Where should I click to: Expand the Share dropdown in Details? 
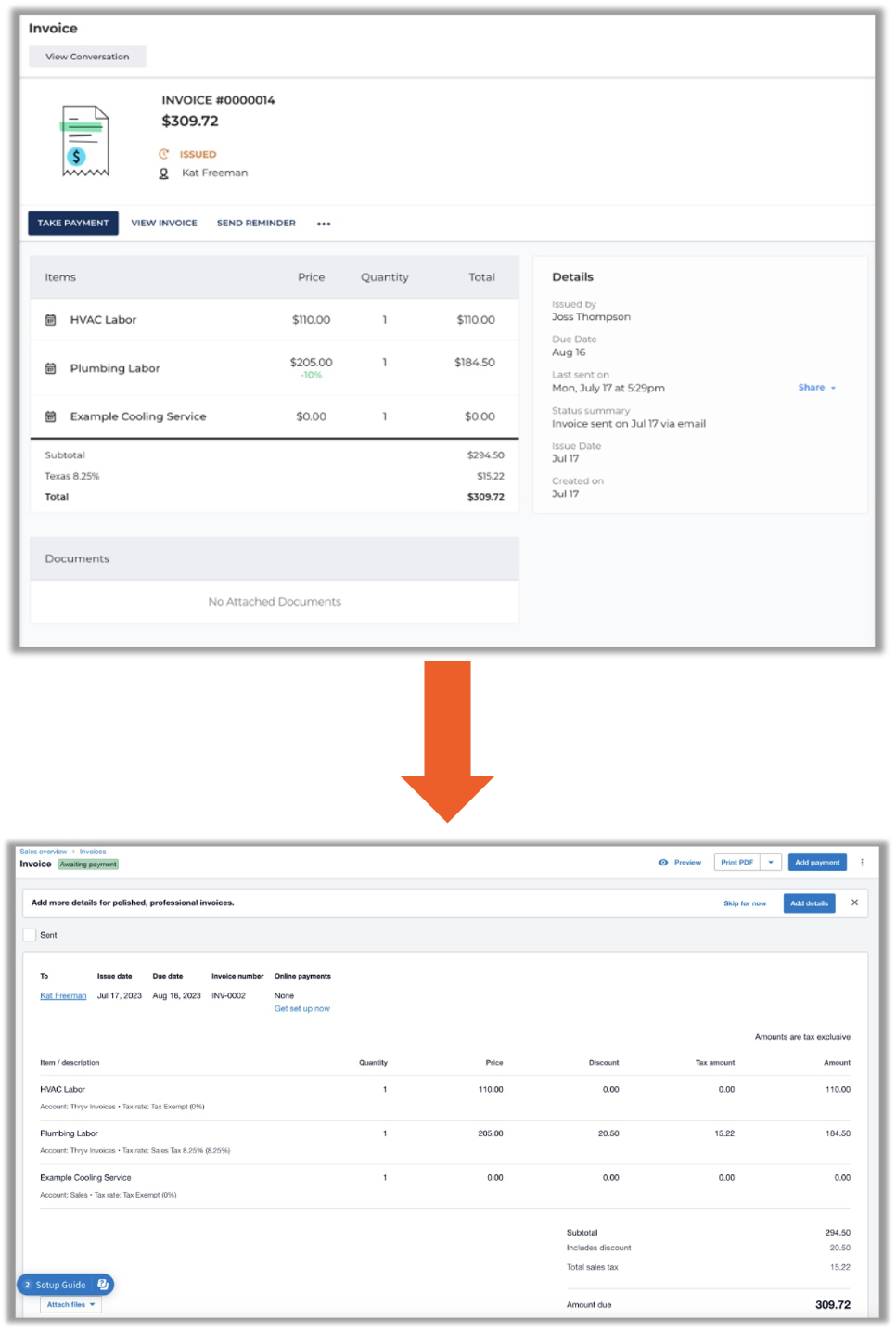(x=816, y=388)
